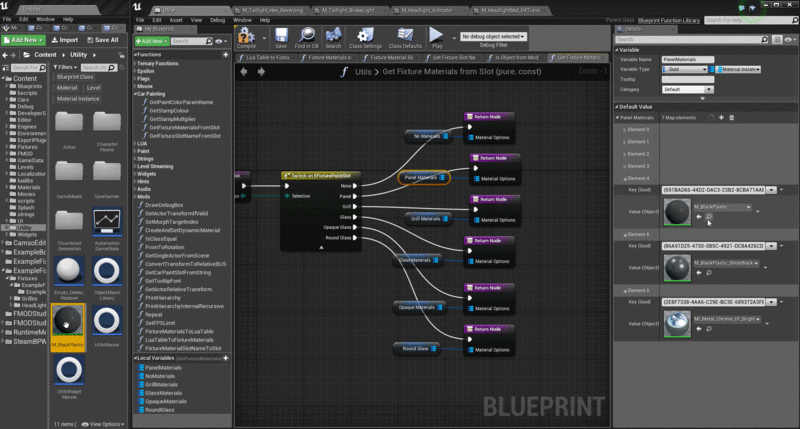Image resolution: width=800 pixels, height=429 pixels.
Task: Open M_BlackPlastic value asset dropdown
Action: [x=722, y=207]
